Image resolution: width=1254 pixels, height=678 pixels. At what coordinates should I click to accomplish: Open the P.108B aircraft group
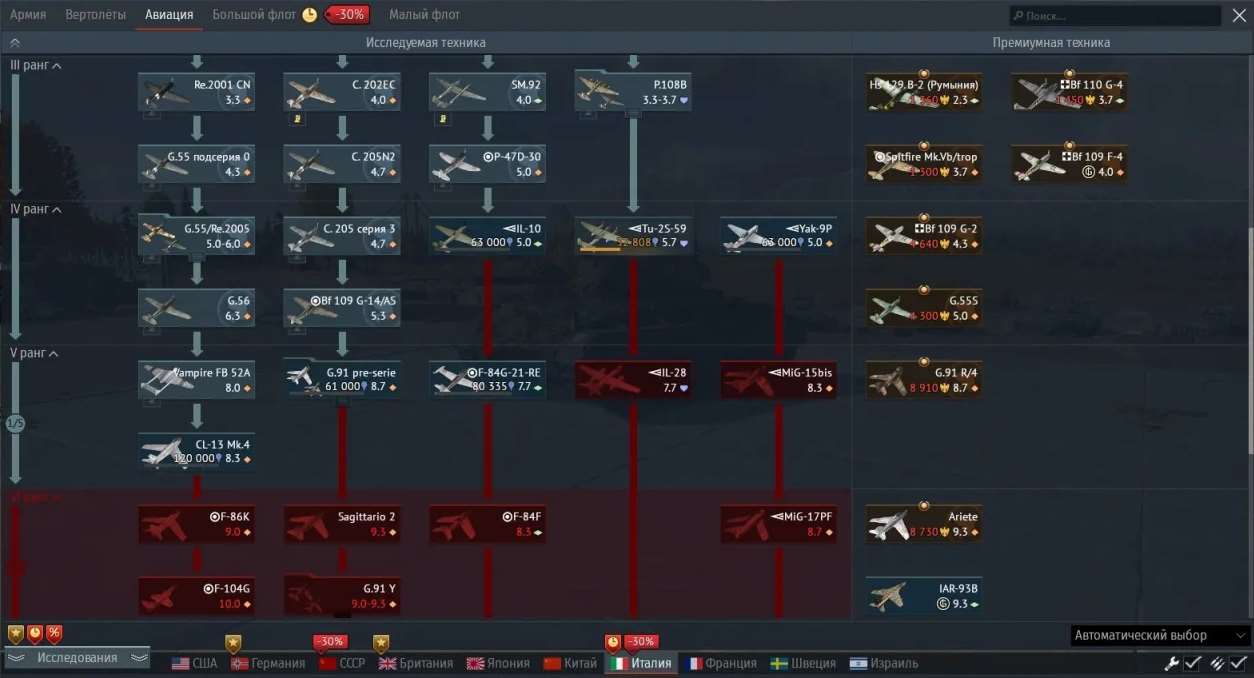tap(635, 92)
